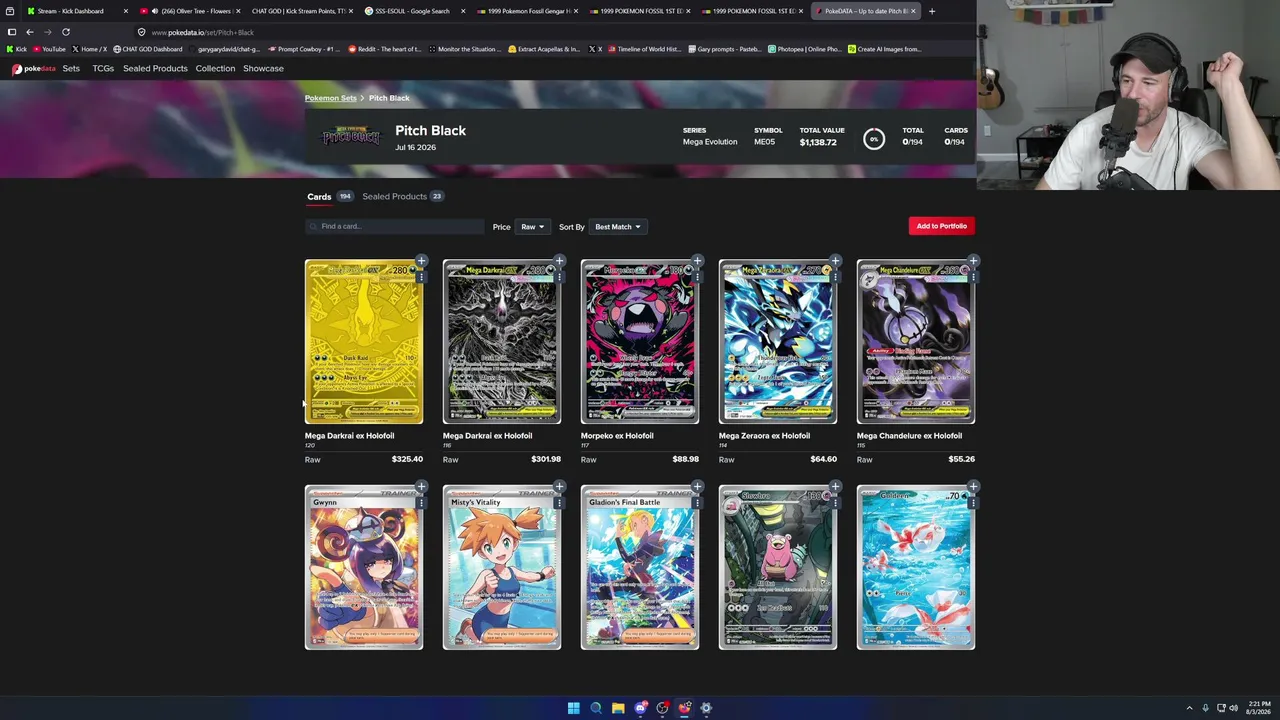Reload the page with the browser refresh icon
1280x720 pixels.
66,32
